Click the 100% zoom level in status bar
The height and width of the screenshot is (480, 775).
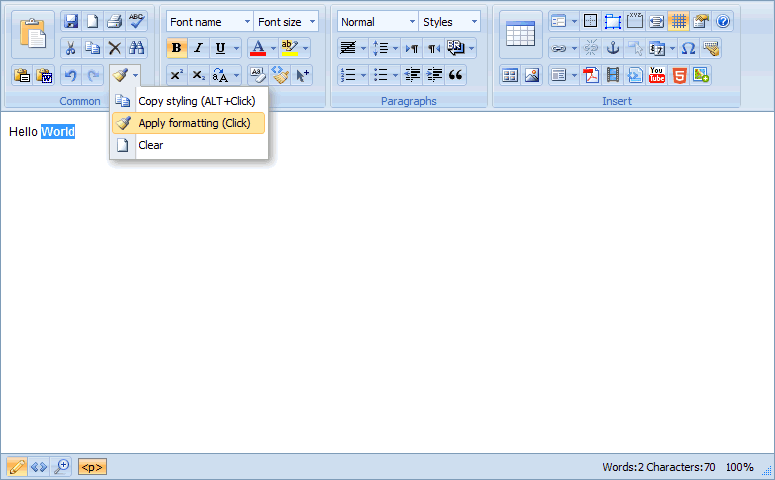click(739, 467)
